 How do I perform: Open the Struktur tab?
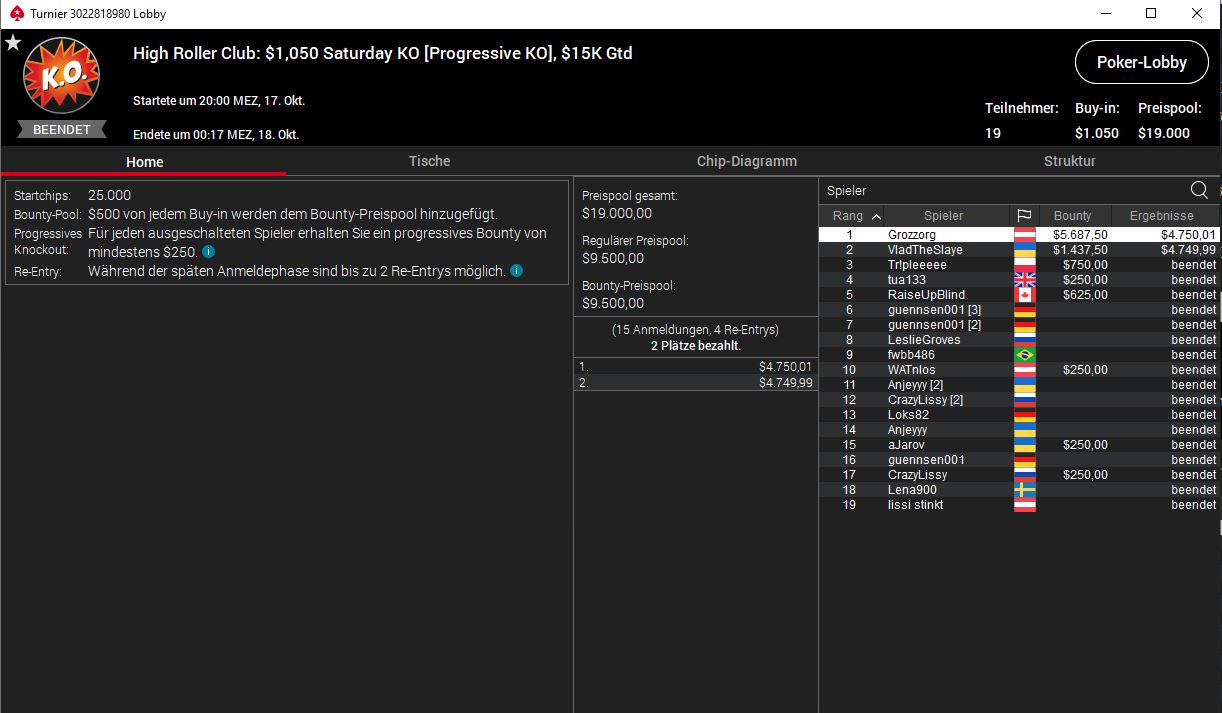click(x=1069, y=161)
